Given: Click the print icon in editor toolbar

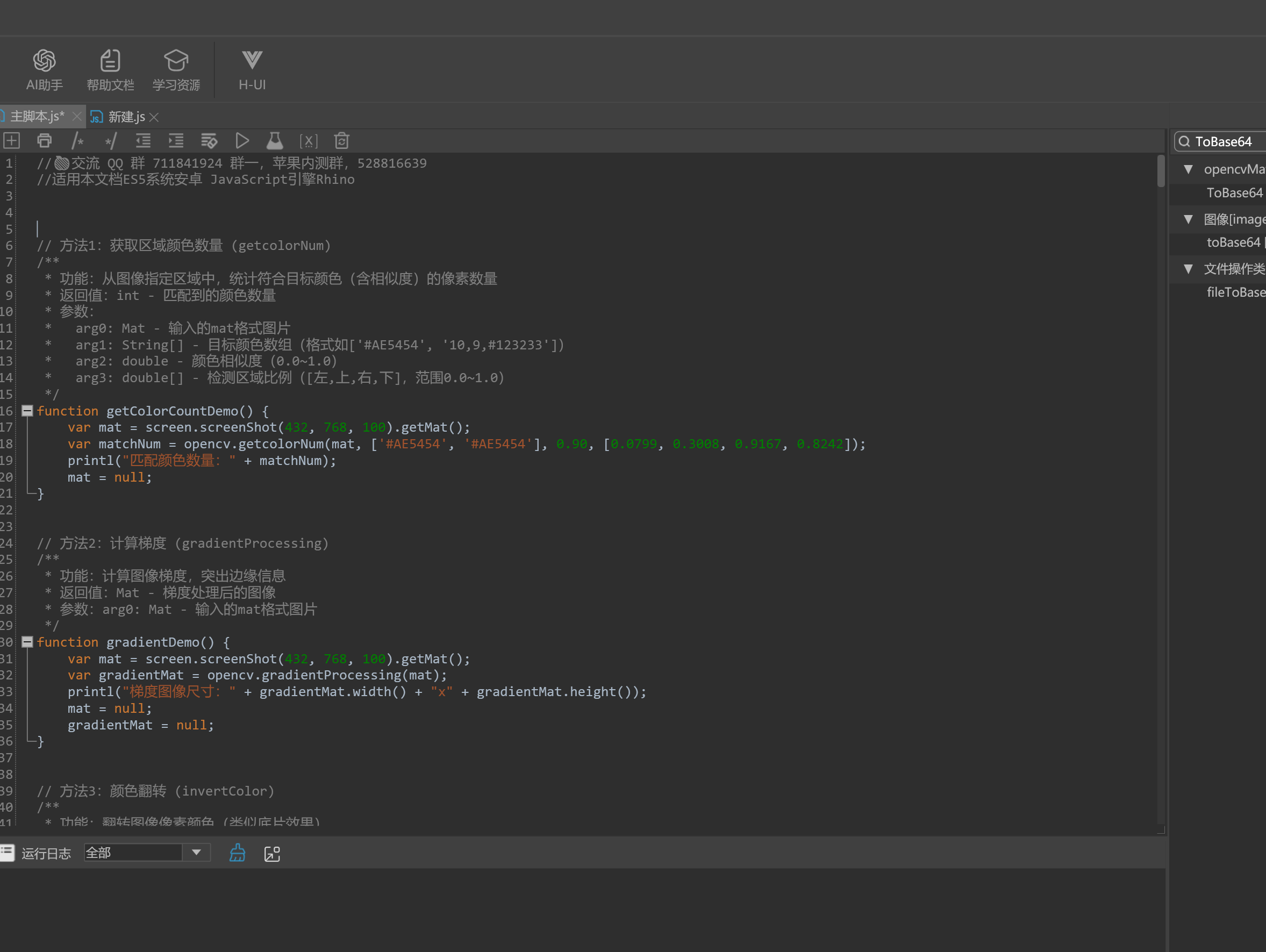Looking at the screenshot, I should point(44,141).
